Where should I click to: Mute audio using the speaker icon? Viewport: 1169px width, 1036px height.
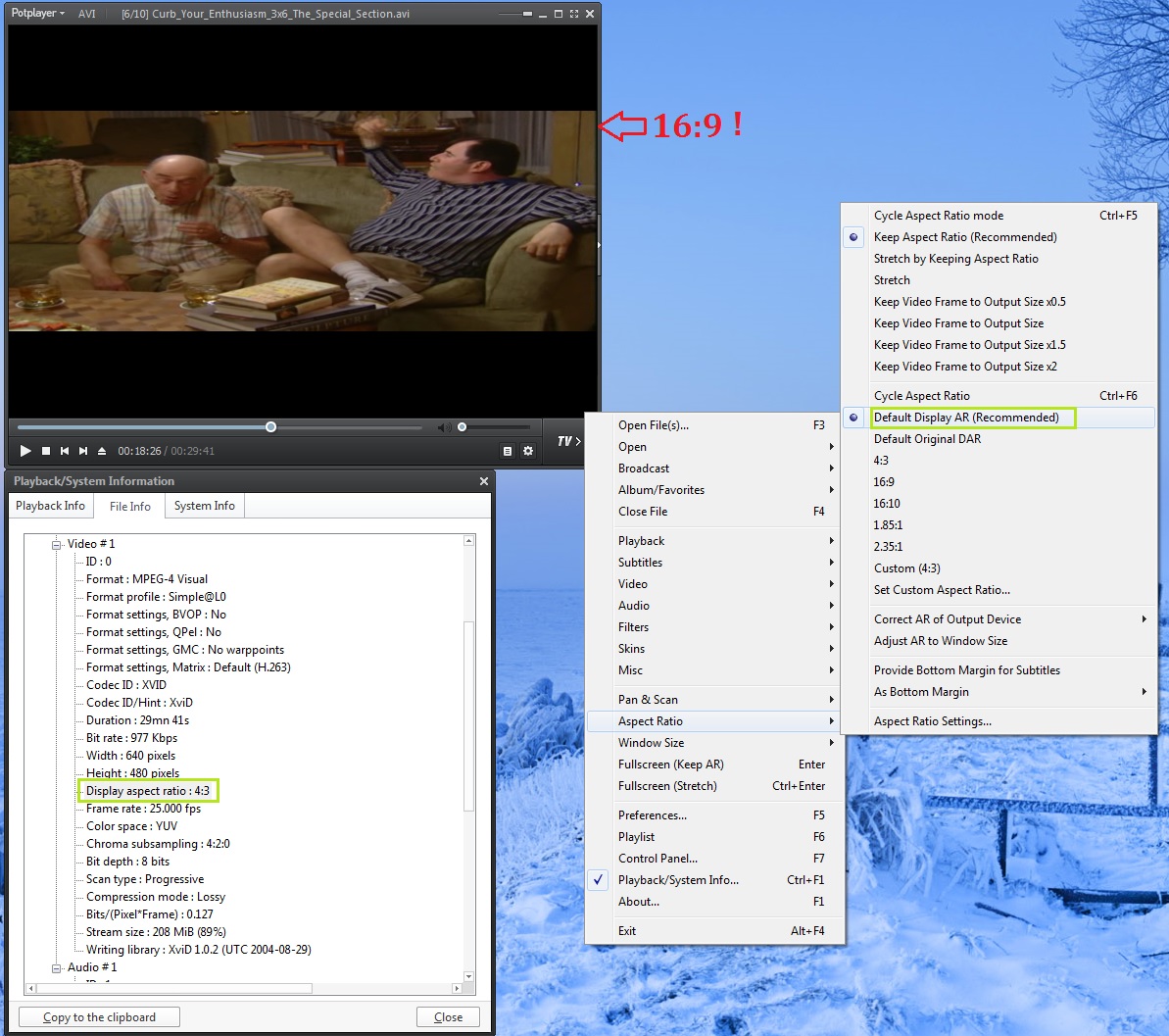pos(444,427)
